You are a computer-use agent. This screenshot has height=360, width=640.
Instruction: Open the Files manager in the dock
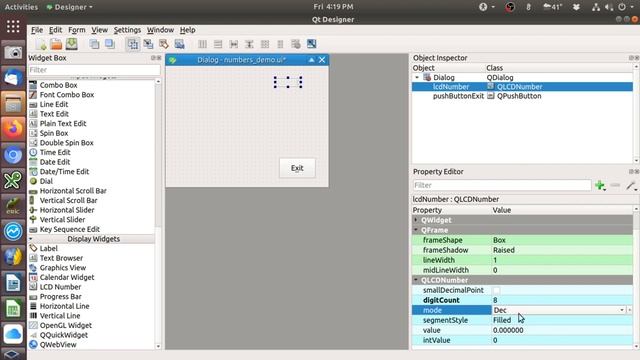13,103
